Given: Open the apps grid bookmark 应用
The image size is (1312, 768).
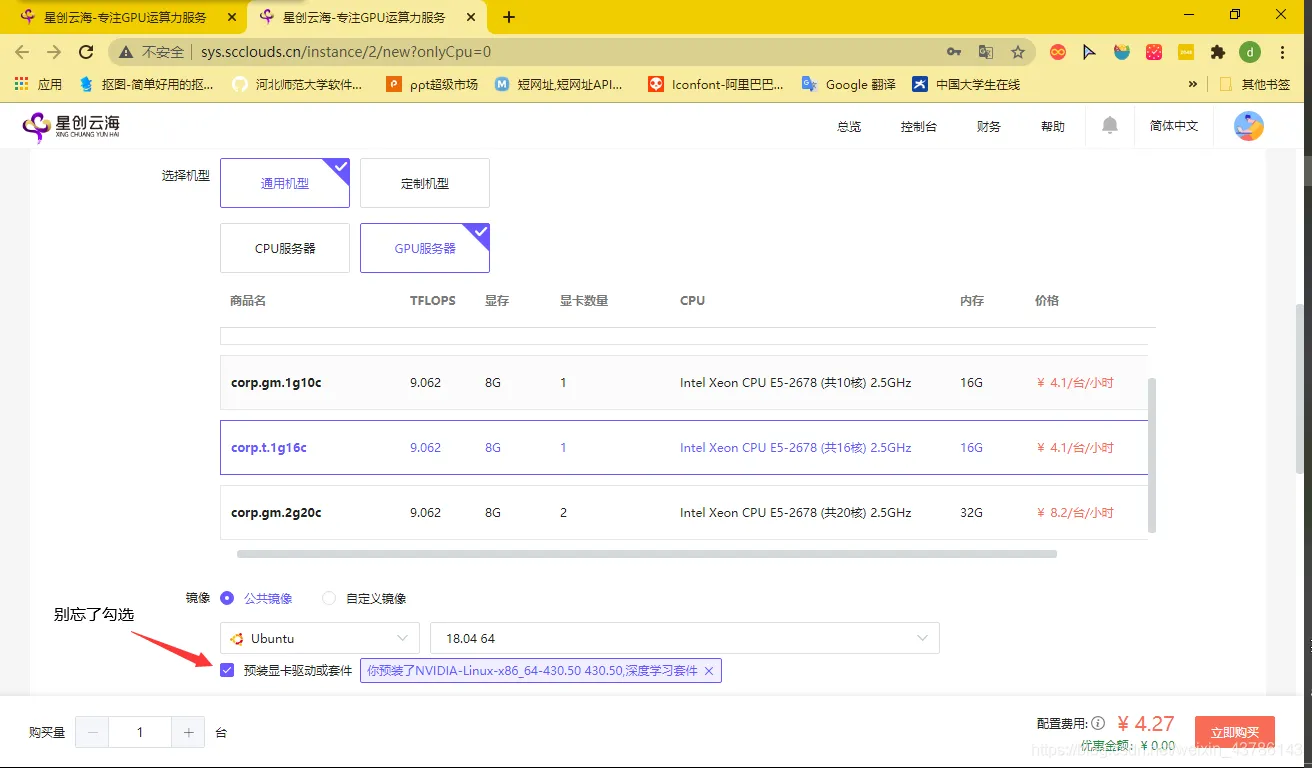Looking at the screenshot, I should tap(38, 85).
